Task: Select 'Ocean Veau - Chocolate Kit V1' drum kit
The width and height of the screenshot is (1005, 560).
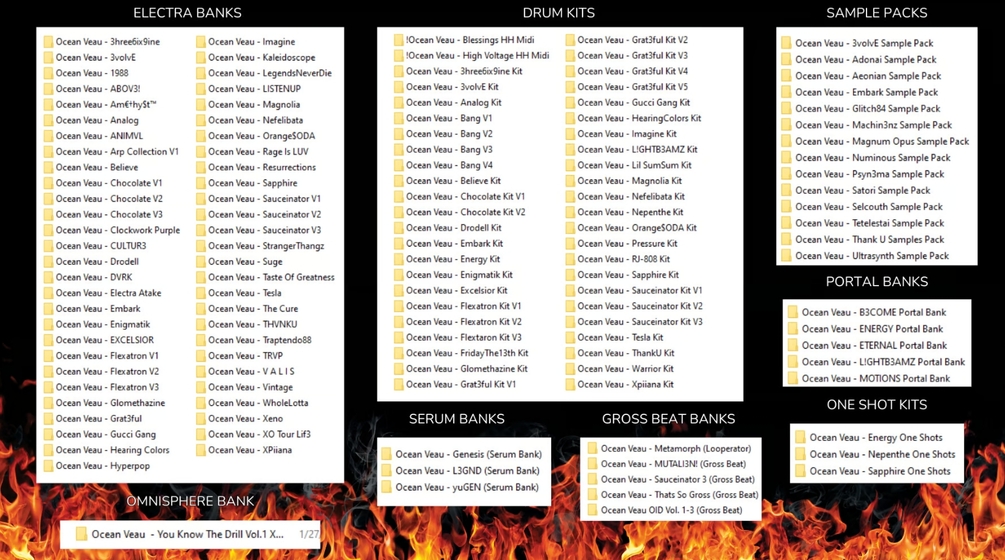Action: [465, 196]
